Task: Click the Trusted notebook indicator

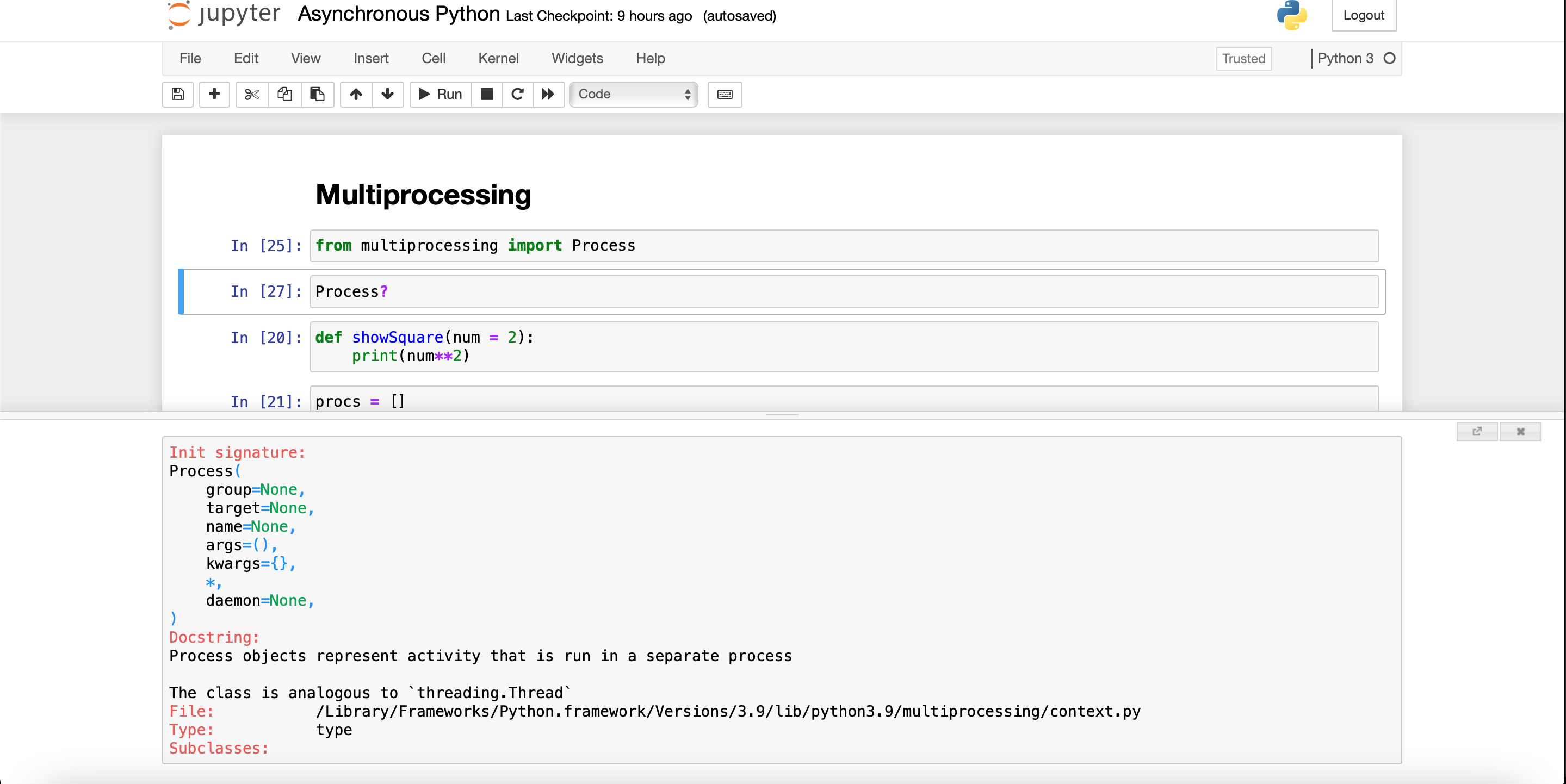Action: 1244,58
